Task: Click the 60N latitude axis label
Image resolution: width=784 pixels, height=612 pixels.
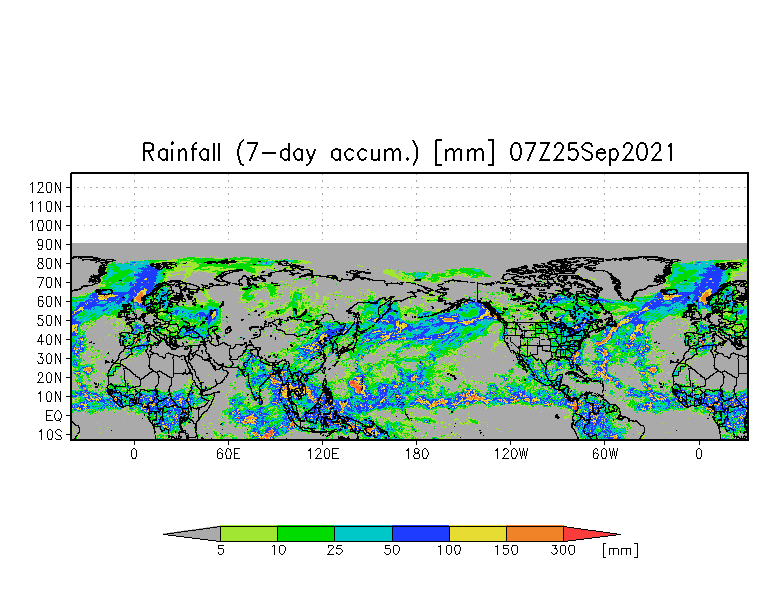Action: click(50, 302)
